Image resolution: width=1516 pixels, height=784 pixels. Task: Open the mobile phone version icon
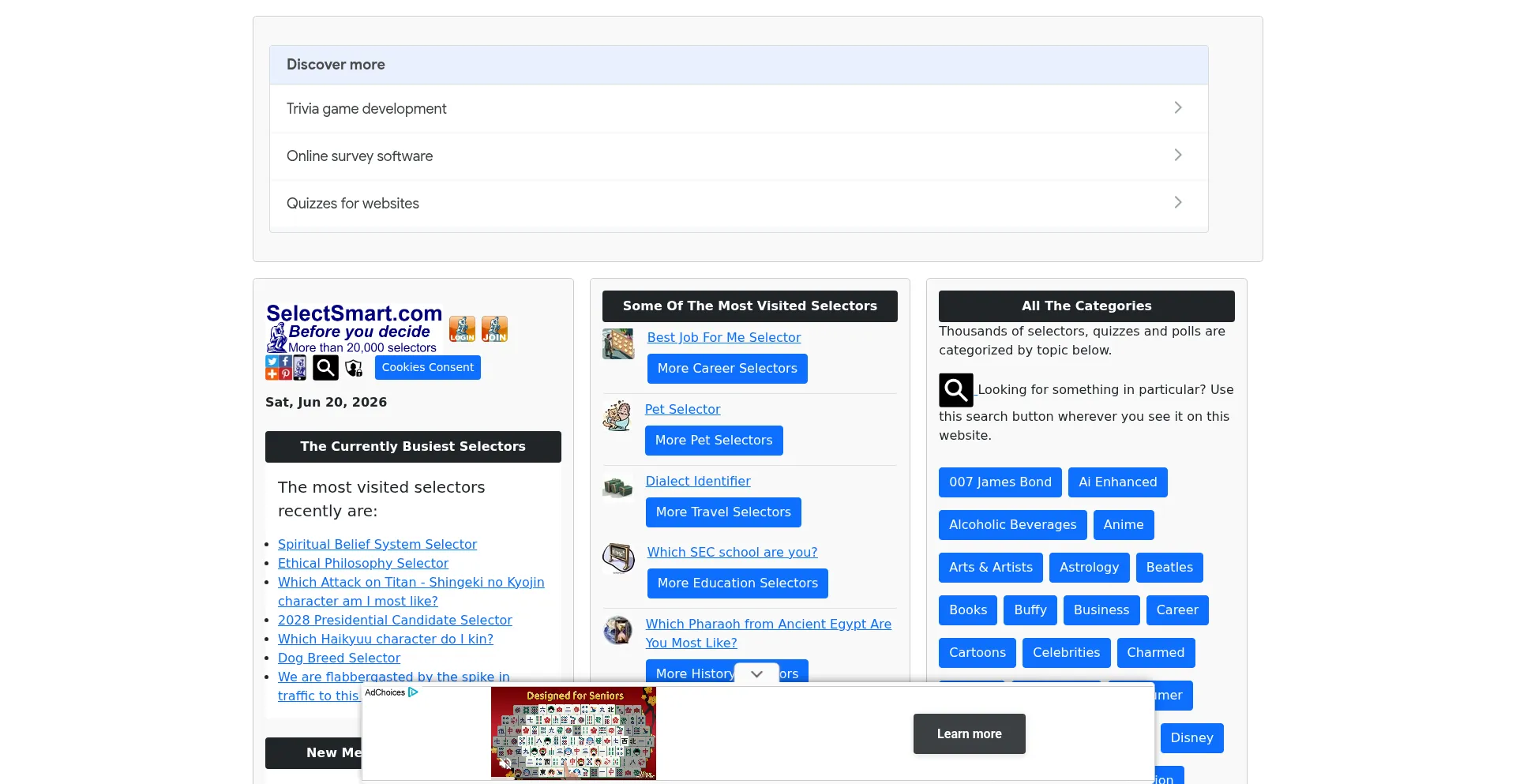tap(300, 367)
